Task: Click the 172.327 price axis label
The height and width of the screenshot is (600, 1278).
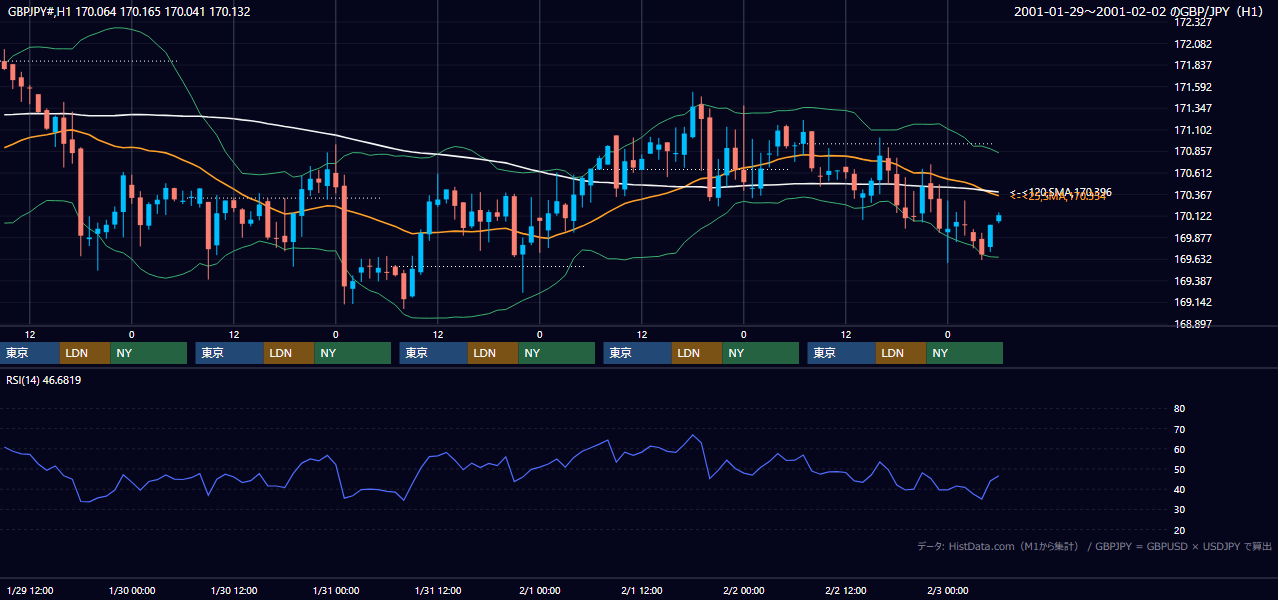Action: point(1194,22)
